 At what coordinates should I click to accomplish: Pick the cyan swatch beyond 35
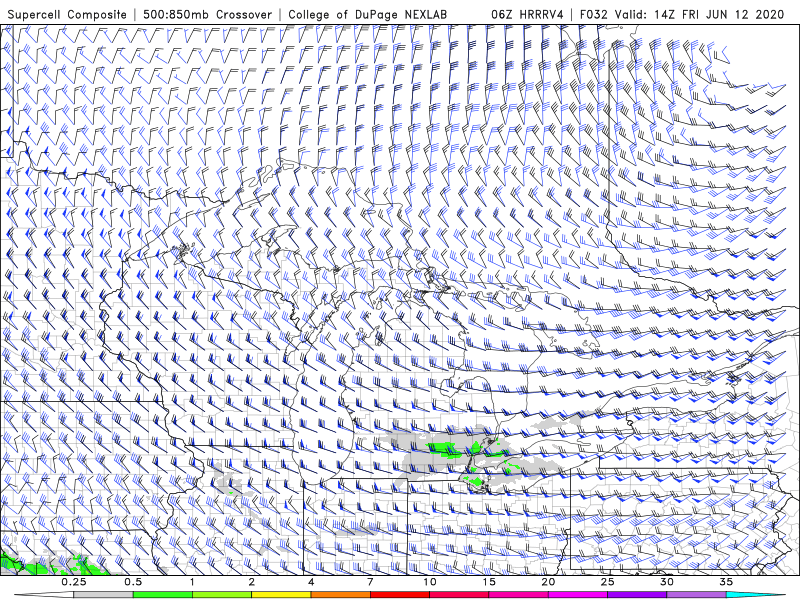[755, 595]
